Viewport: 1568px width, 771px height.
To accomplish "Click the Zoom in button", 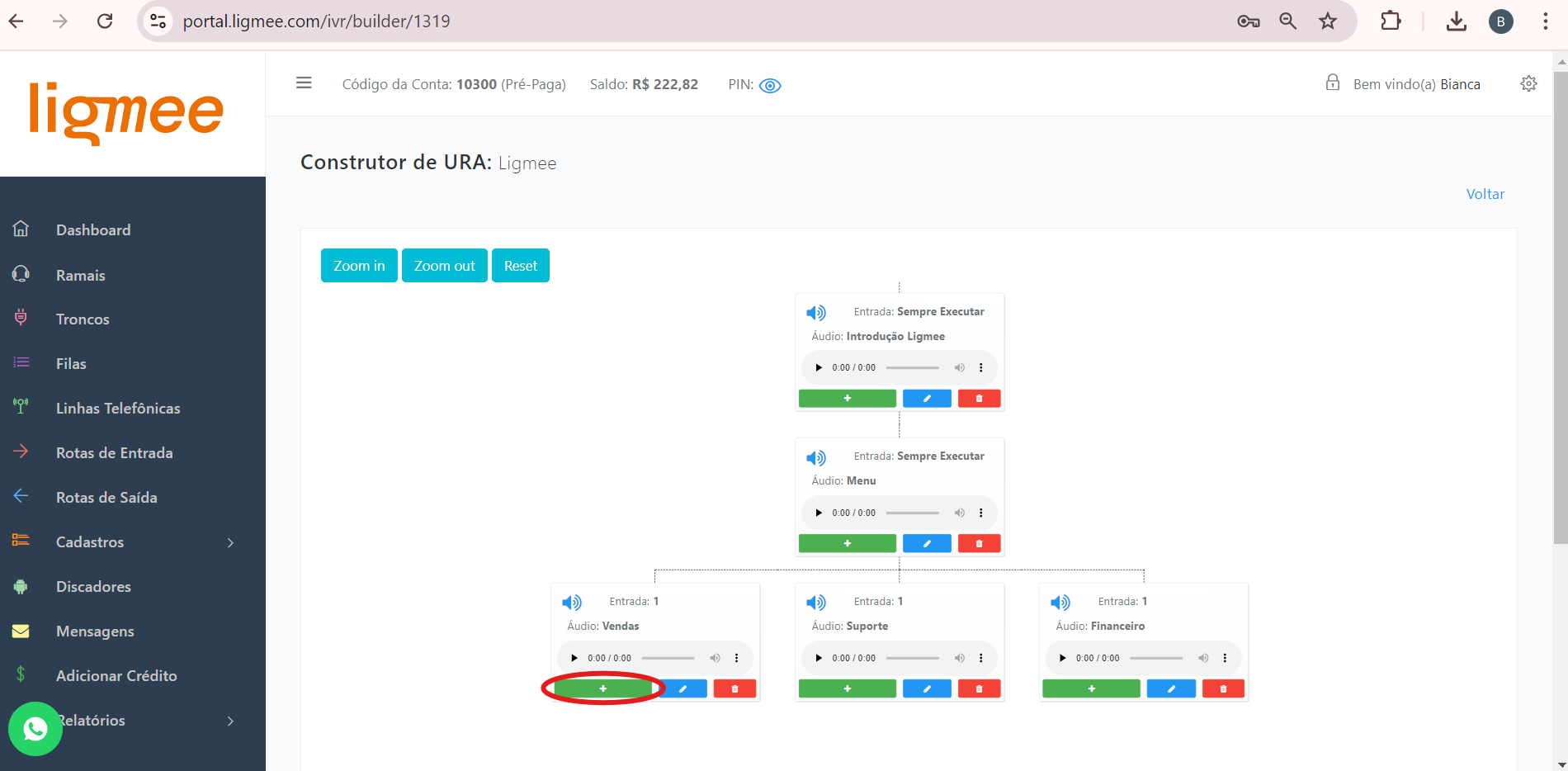I will point(359,266).
